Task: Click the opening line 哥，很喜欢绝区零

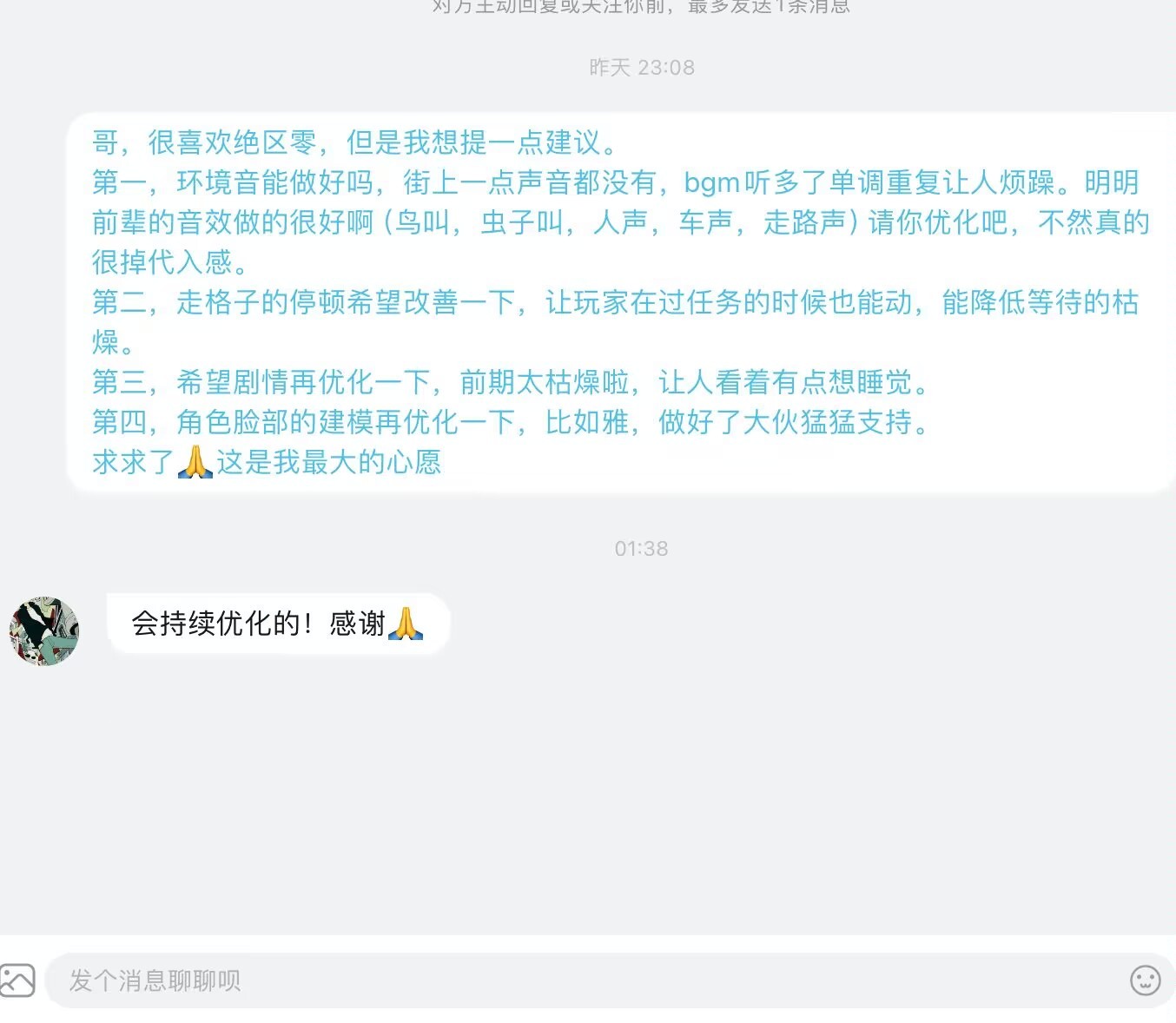Action: point(355,142)
